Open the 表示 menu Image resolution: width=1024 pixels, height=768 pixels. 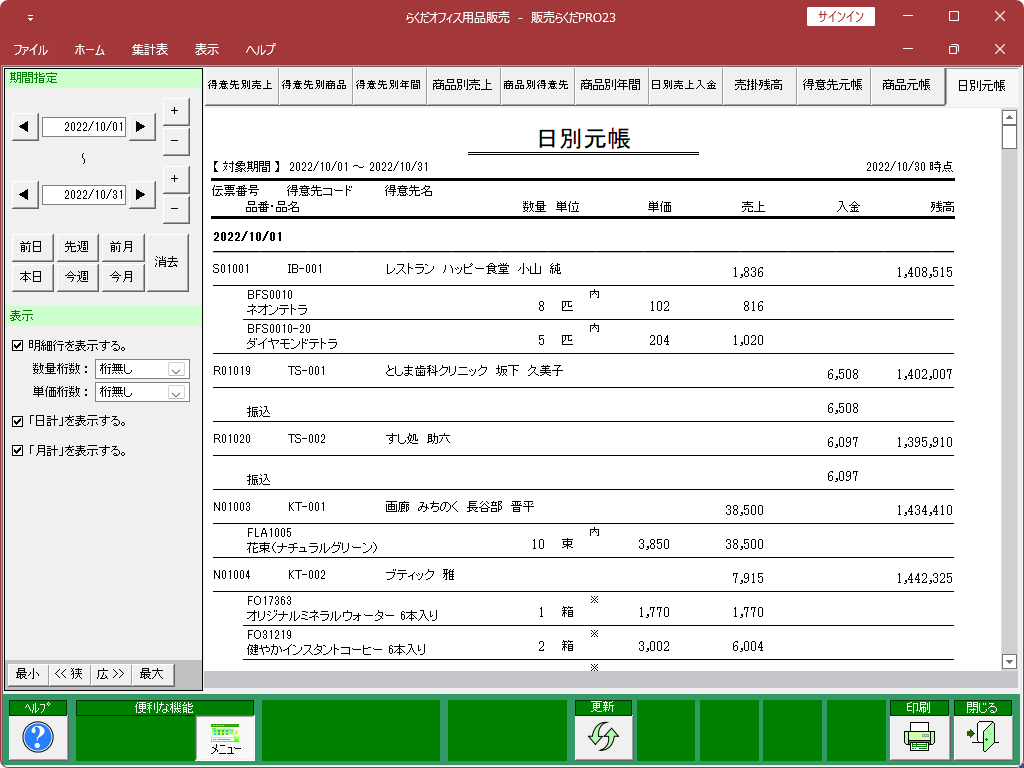206,50
